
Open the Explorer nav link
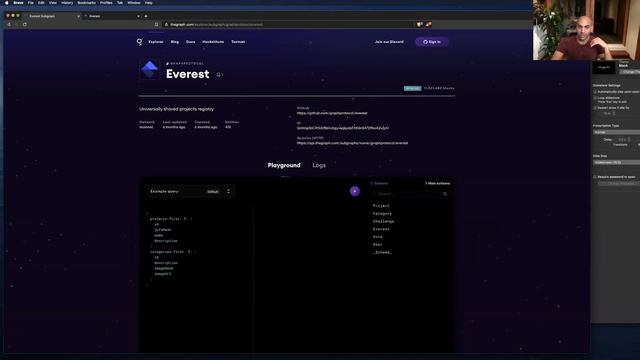156,42
